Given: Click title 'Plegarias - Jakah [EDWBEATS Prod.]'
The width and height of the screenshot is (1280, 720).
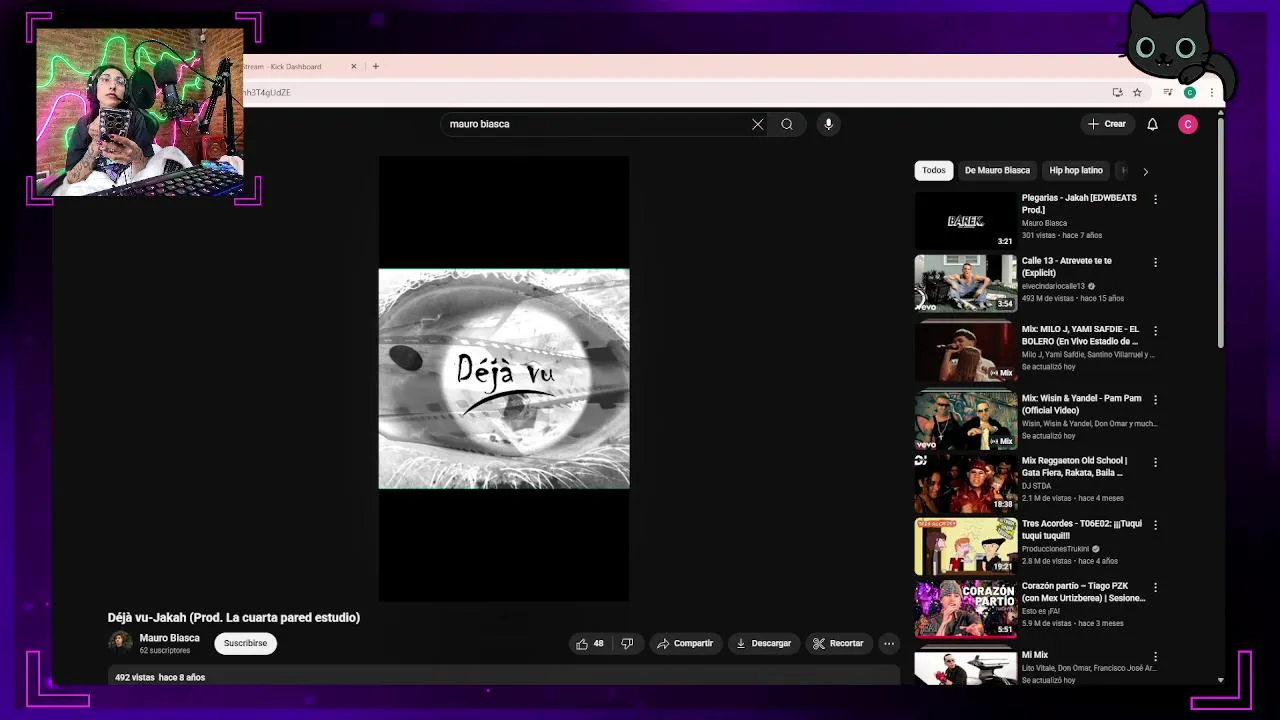Looking at the screenshot, I should pyautogui.click(x=1079, y=204).
